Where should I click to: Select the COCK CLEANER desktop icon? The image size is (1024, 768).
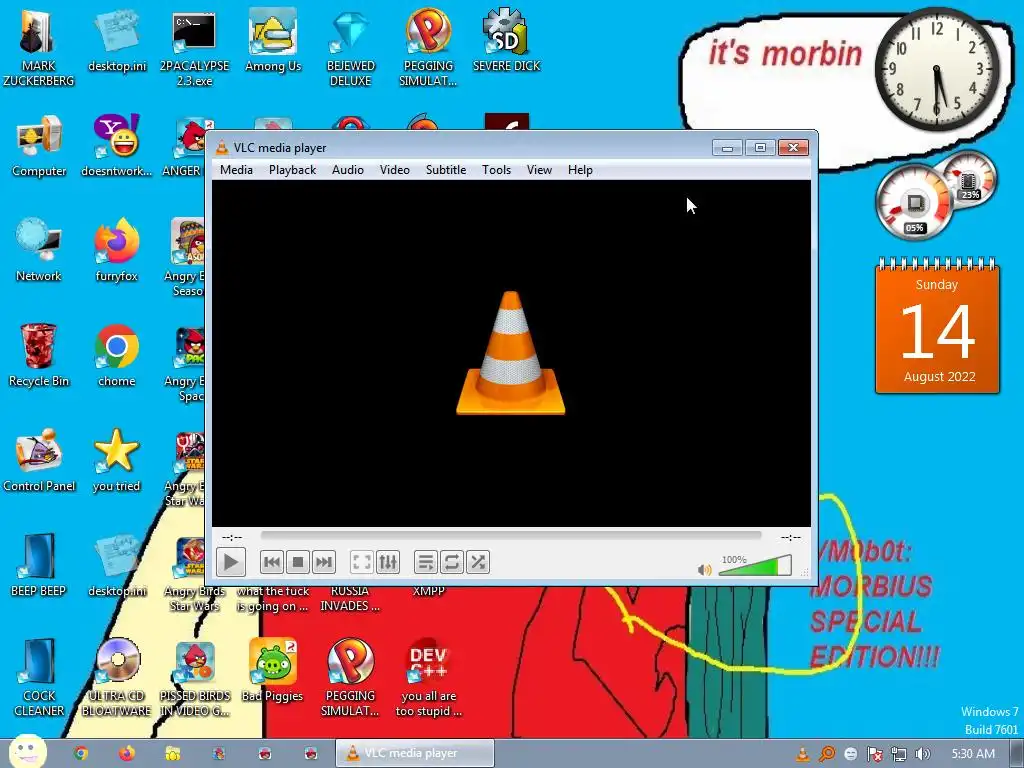39,678
